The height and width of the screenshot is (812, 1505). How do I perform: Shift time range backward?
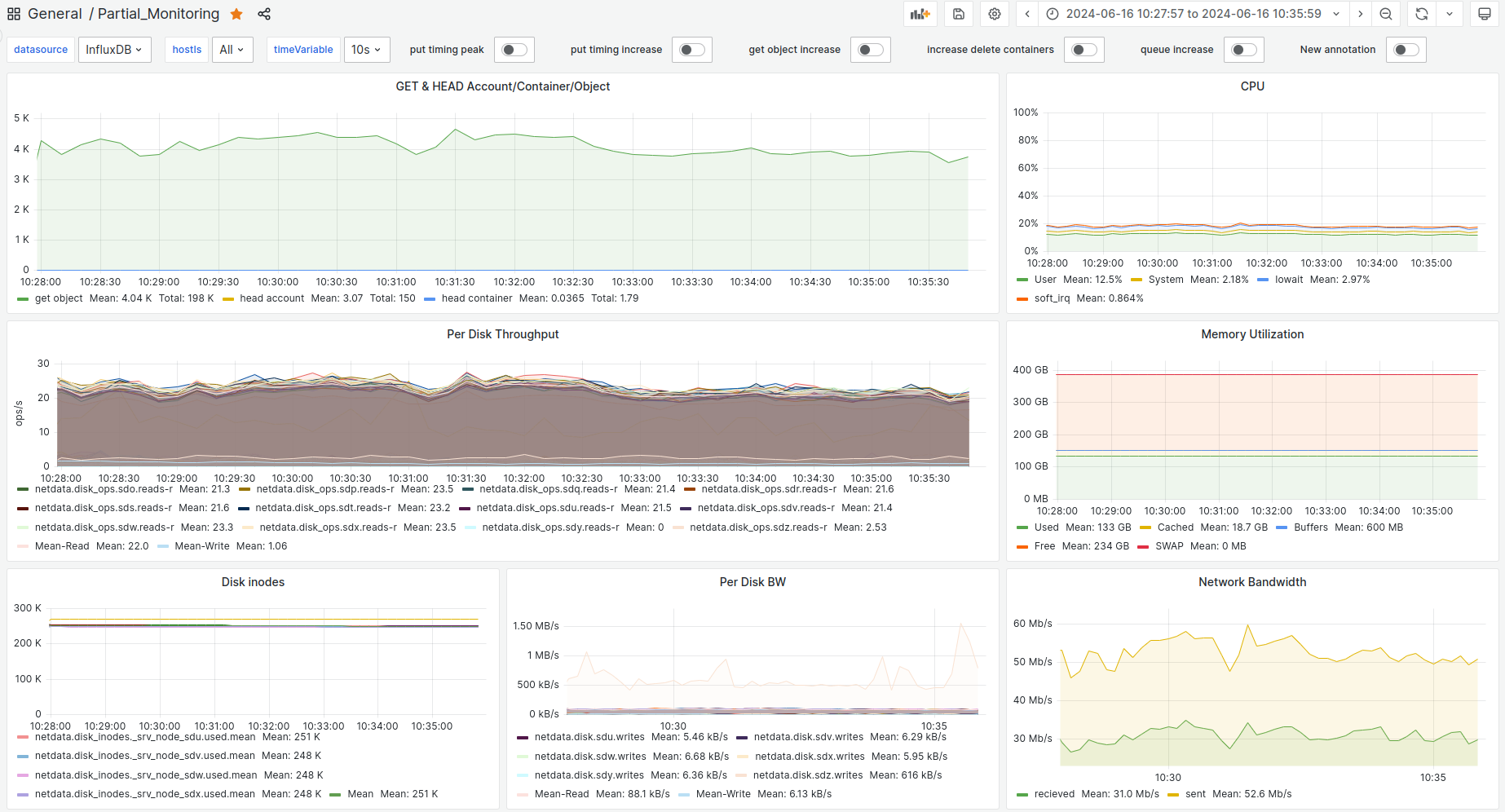point(1027,14)
